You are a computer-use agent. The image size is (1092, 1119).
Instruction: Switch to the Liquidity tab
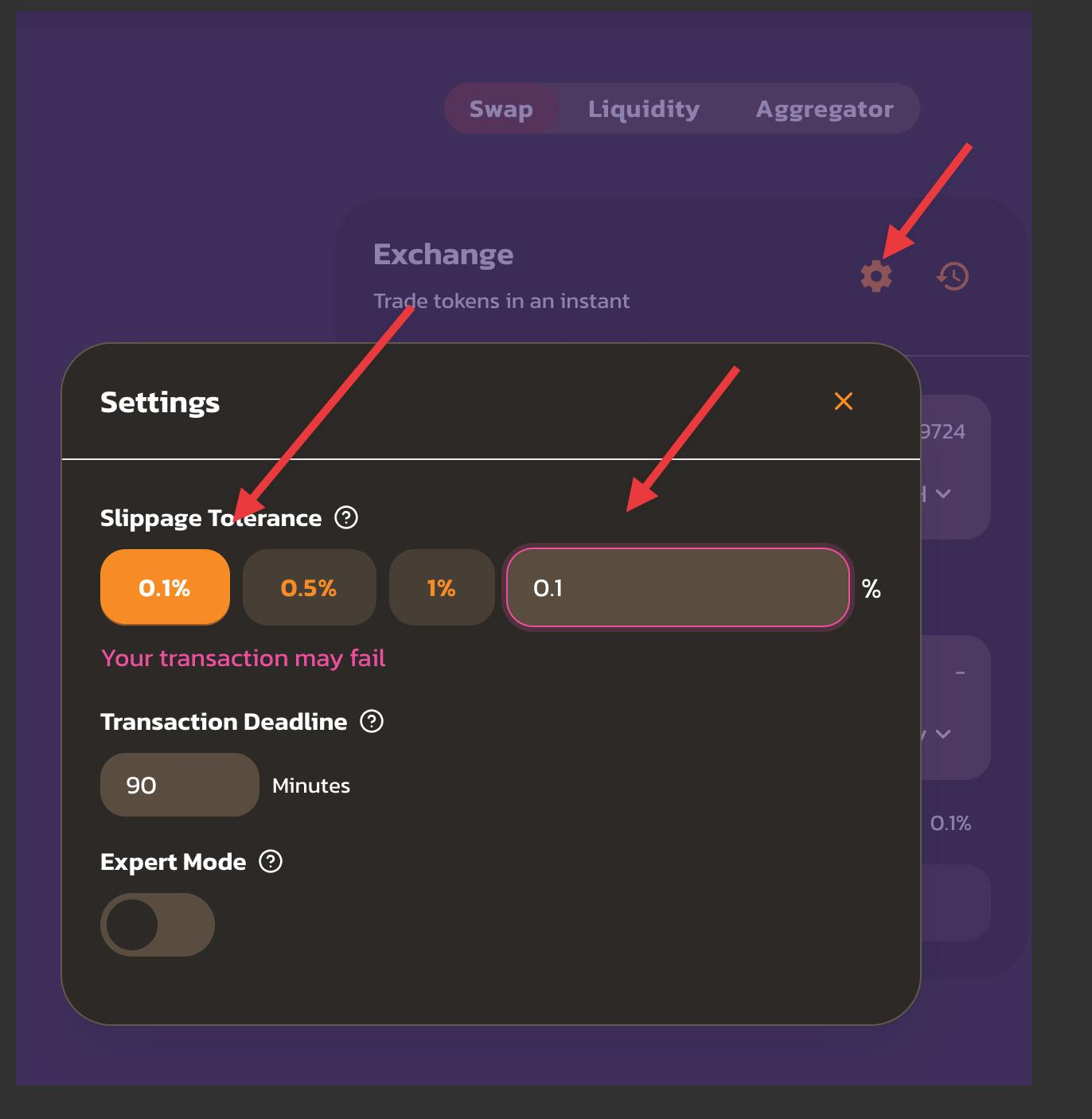tap(644, 108)
